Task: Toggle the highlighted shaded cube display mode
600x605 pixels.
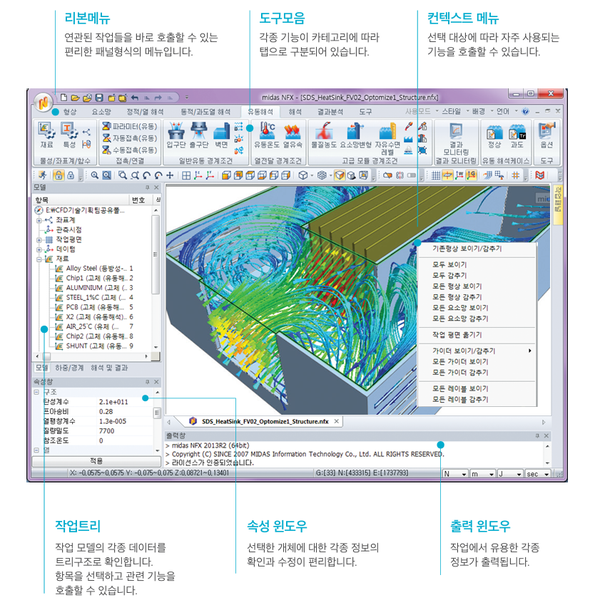Action: pyautogui.click(x=339, y=176)
